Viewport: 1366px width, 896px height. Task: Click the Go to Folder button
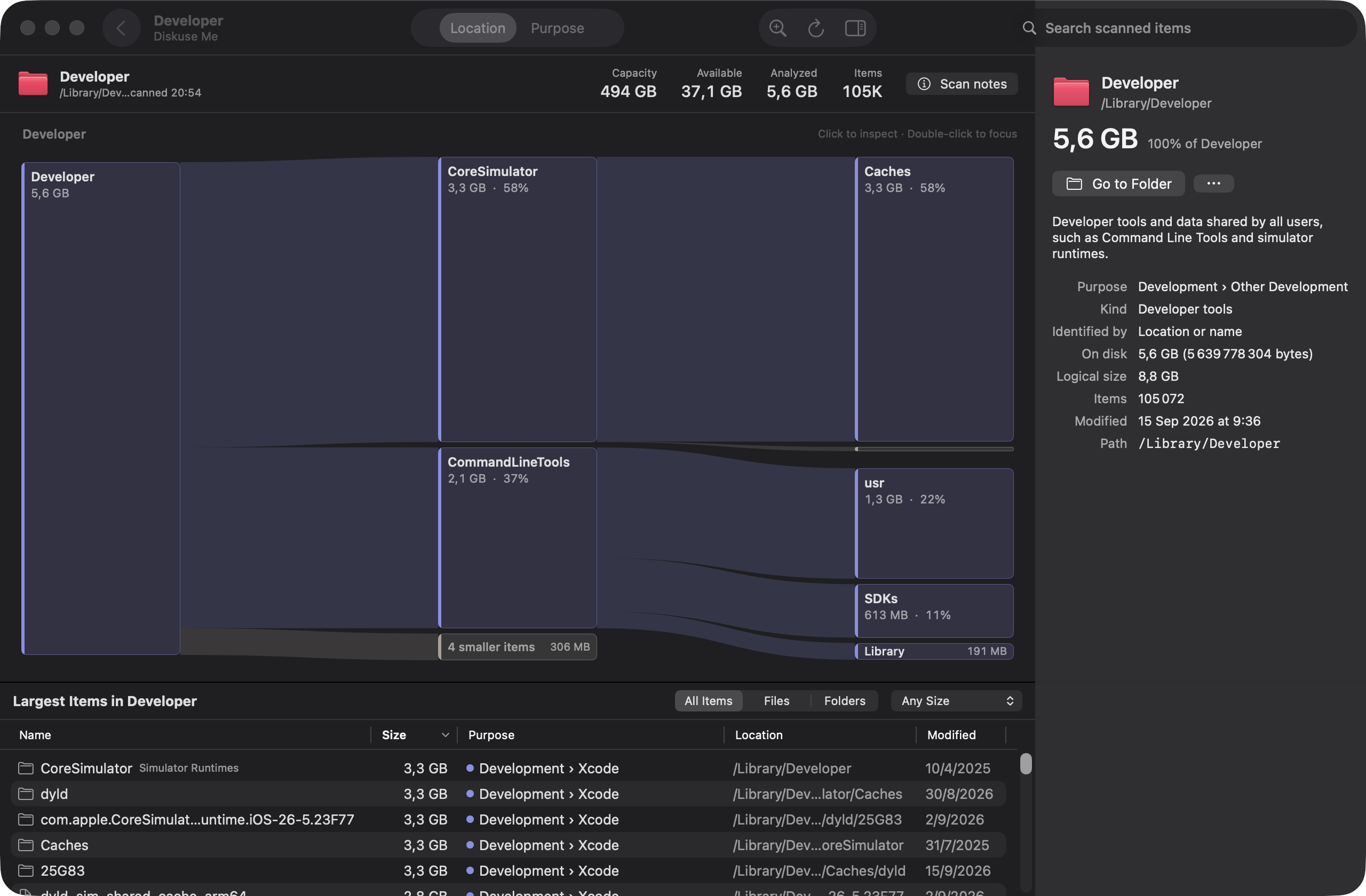(1118, 183)
